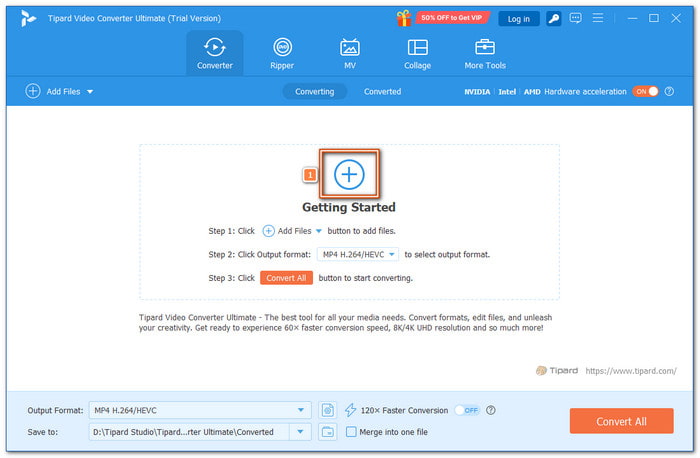Expand the bottom Output Format dropdown
The width and height of the screenshot is (700, 458).
pos(303,410)
